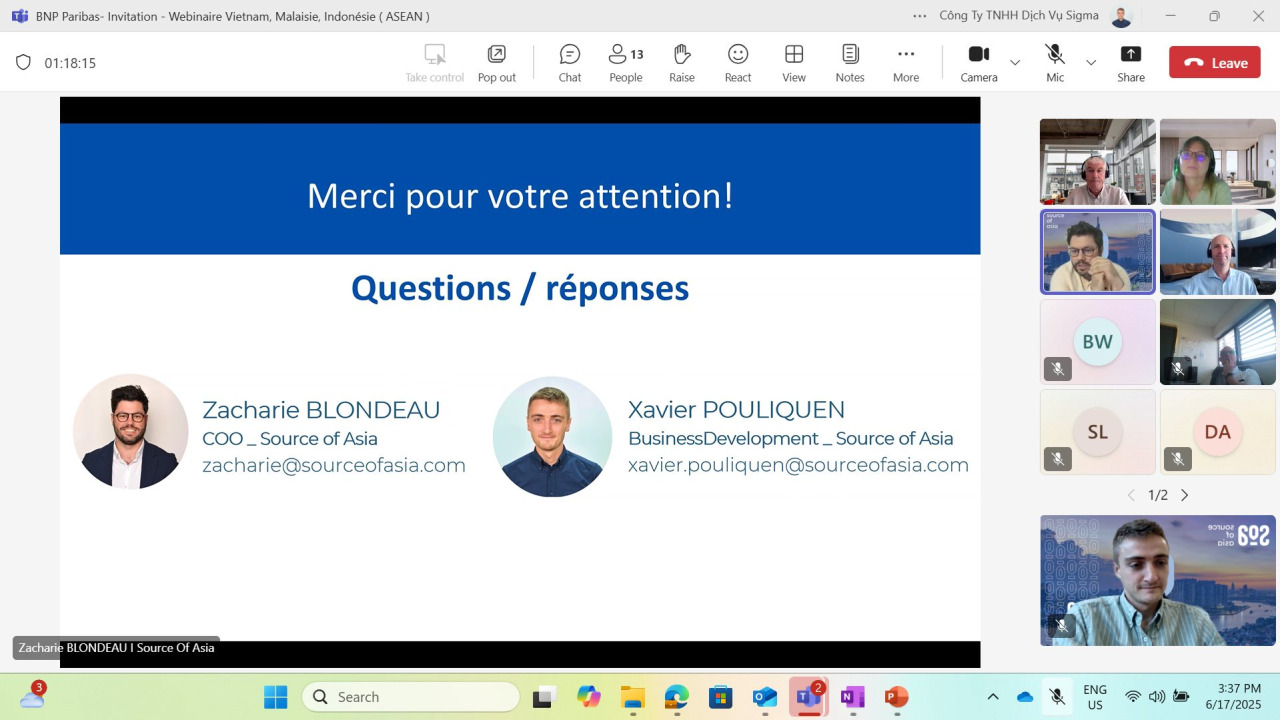Viewport: 1280px width, 720px height.
Task: Show the People list with 13 participants
Action: click(626, 63)
